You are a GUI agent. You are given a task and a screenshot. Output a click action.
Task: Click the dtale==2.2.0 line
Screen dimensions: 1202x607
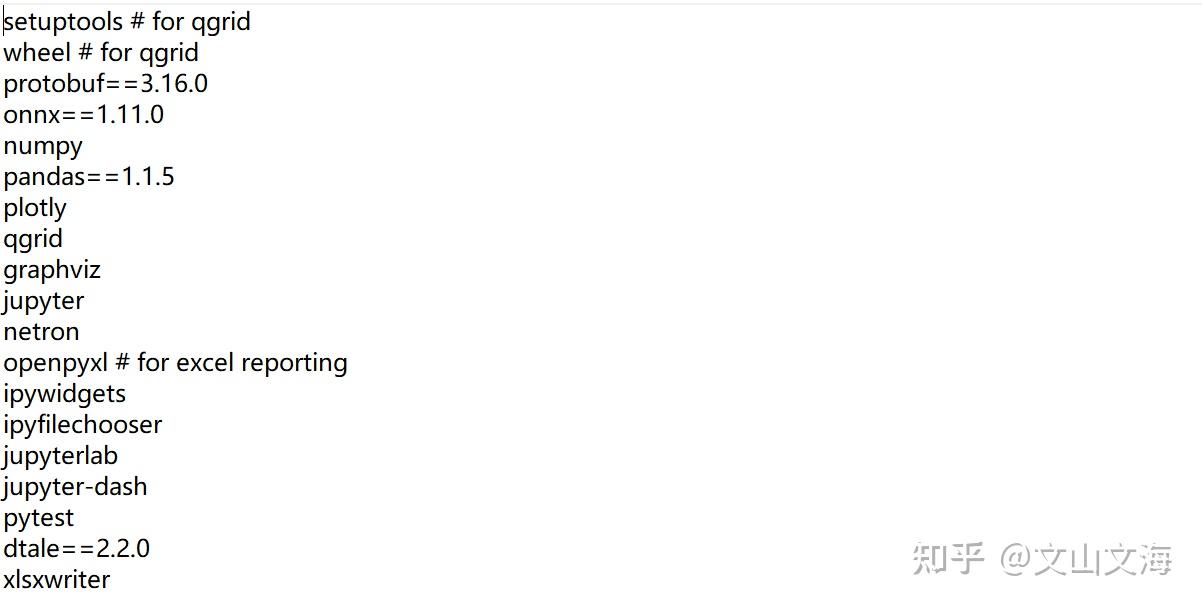tap(76, 549)
